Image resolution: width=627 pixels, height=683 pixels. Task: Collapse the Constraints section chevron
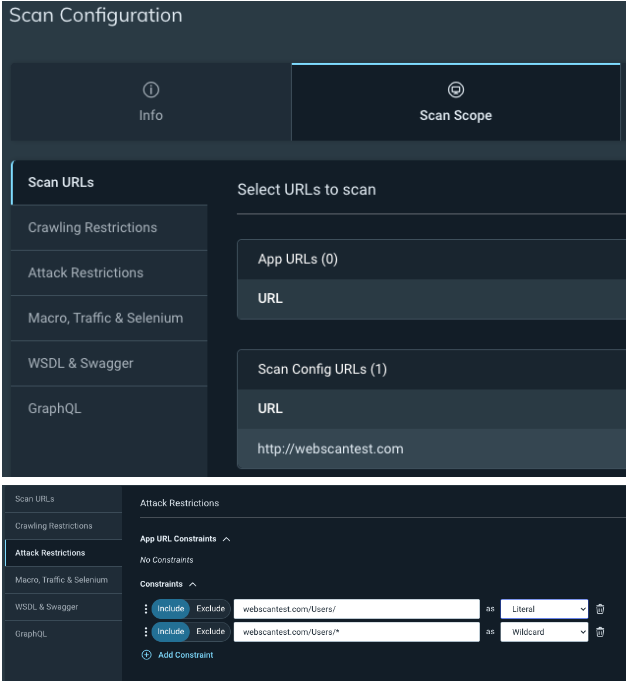pyautogui.click(x=193, y=584)
